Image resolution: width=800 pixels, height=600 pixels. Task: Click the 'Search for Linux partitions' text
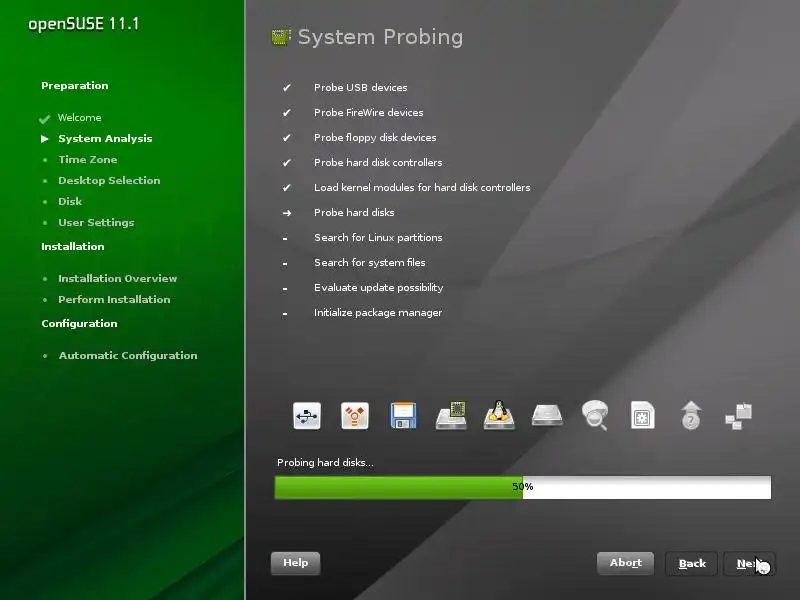tap(378, 238)
